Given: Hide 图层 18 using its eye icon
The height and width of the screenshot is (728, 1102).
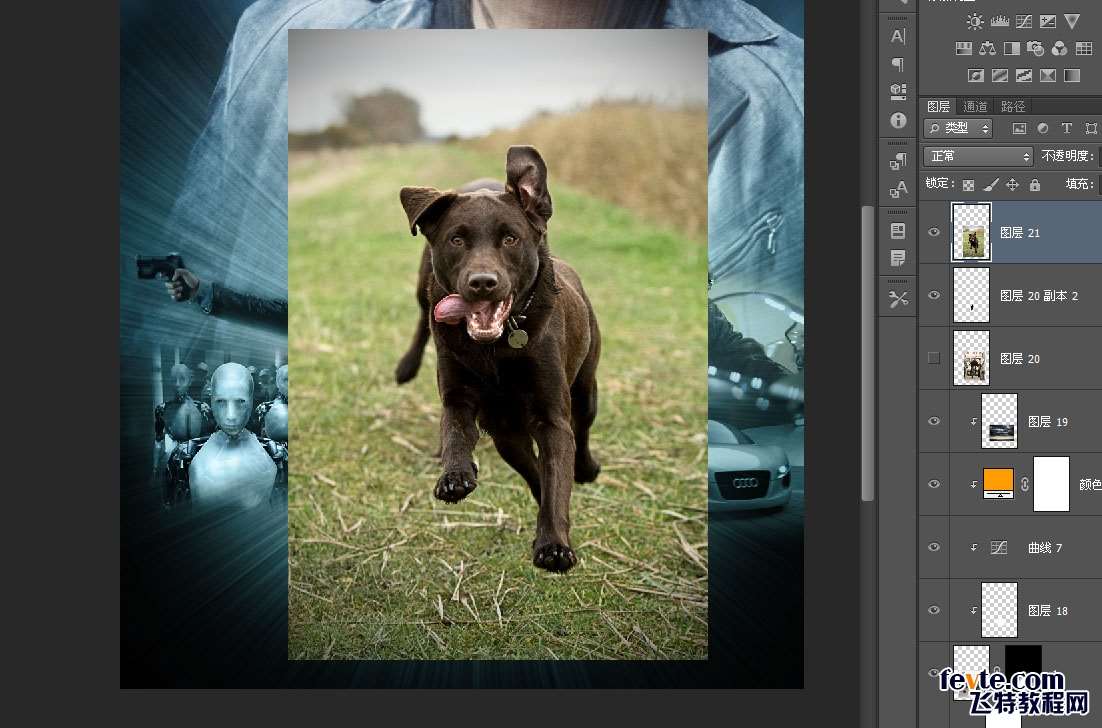Looking at the screenshot, I should pos(934,610).
